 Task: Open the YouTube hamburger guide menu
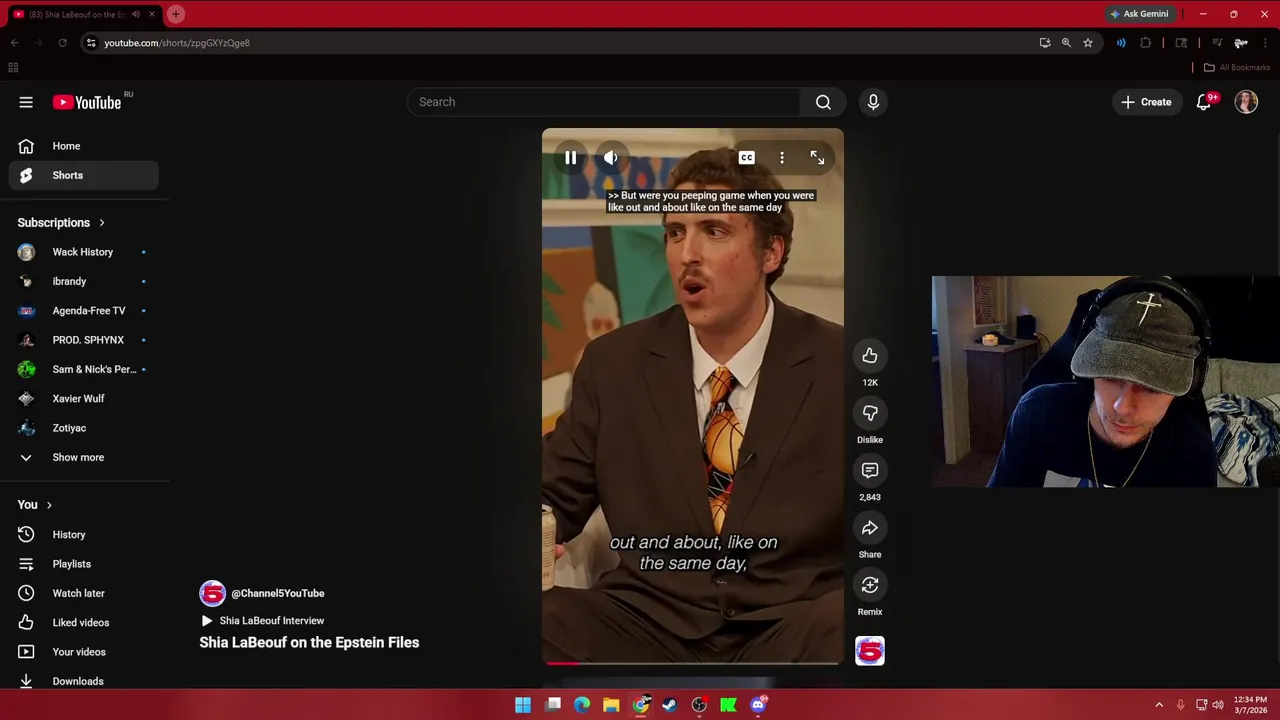click(x=26, y=102)
